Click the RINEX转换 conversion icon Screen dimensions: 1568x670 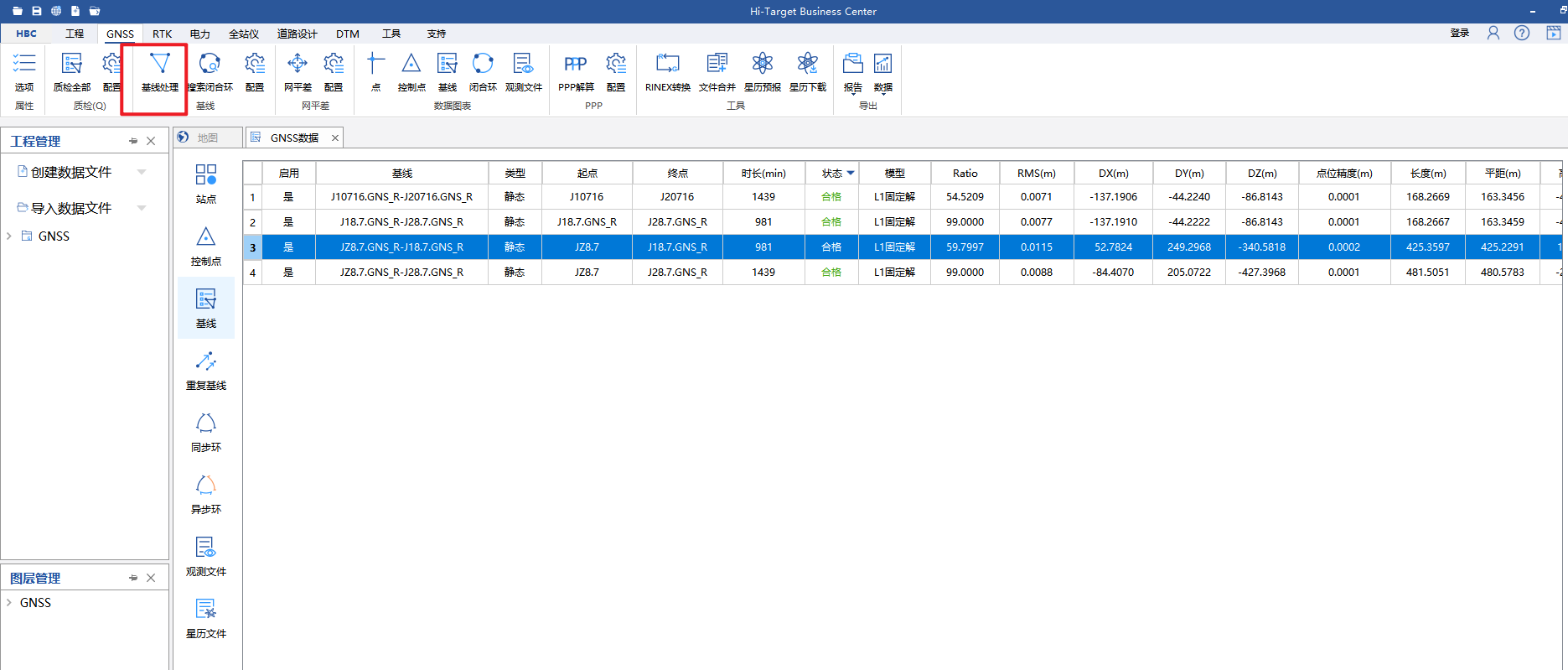tap(667, 71)
